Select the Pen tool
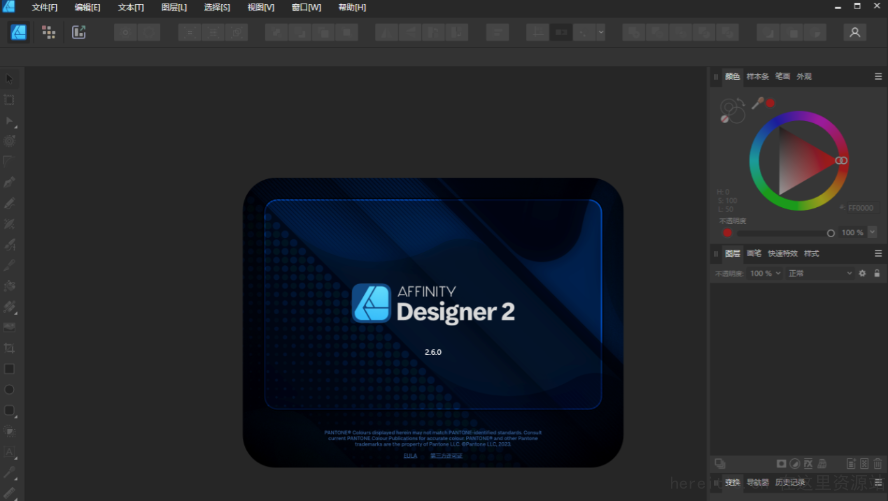 click(9, 182)
